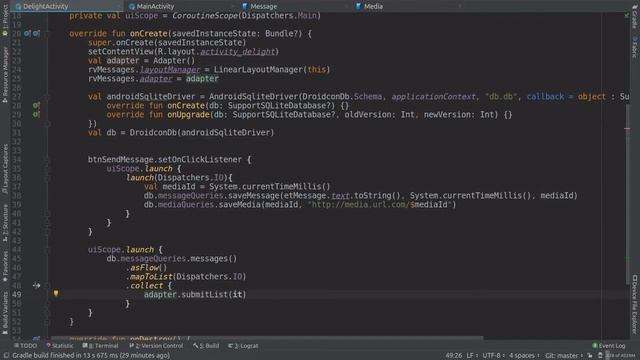Click first override gutter icon on line 20
This screenshot has height=360, width=640.
[x=27, y=33]
